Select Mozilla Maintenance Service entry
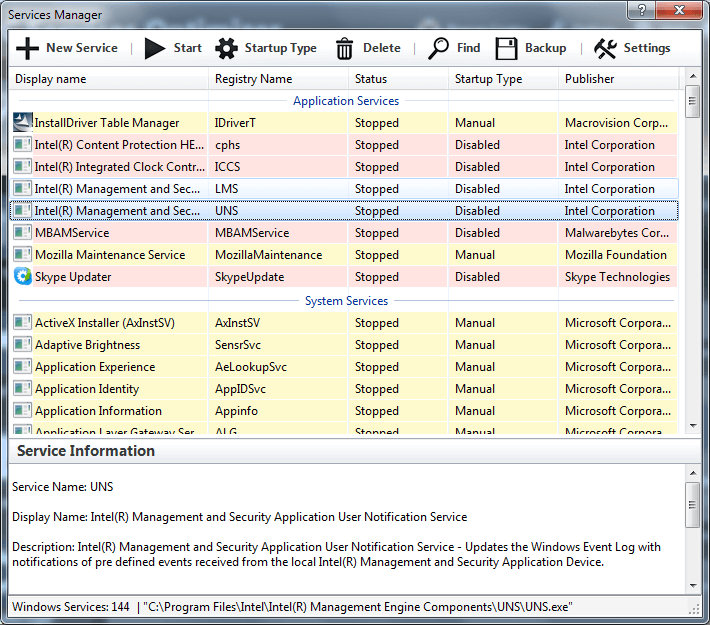This screenshot has width=710, height=625. [x=110, y=255]
